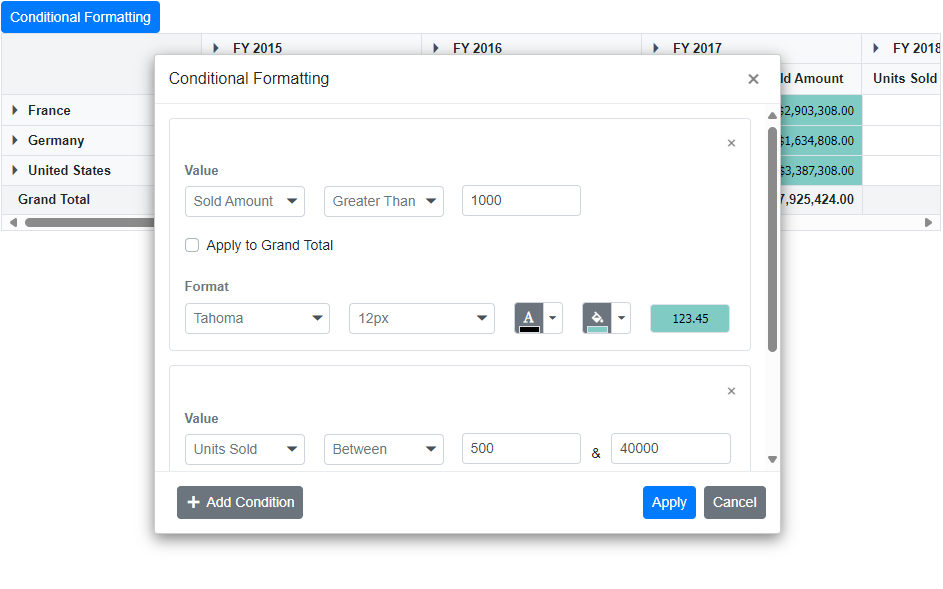Click the plus icon inside Add Condition
This screenshot has width=943, height=589.
coord(194,502)
